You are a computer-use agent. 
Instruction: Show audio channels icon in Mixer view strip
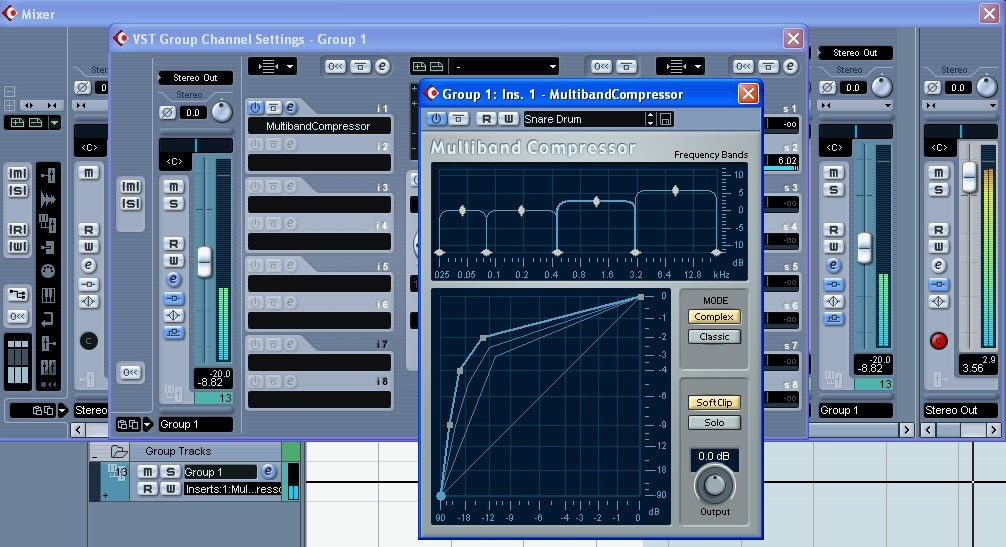click(48, 199)
